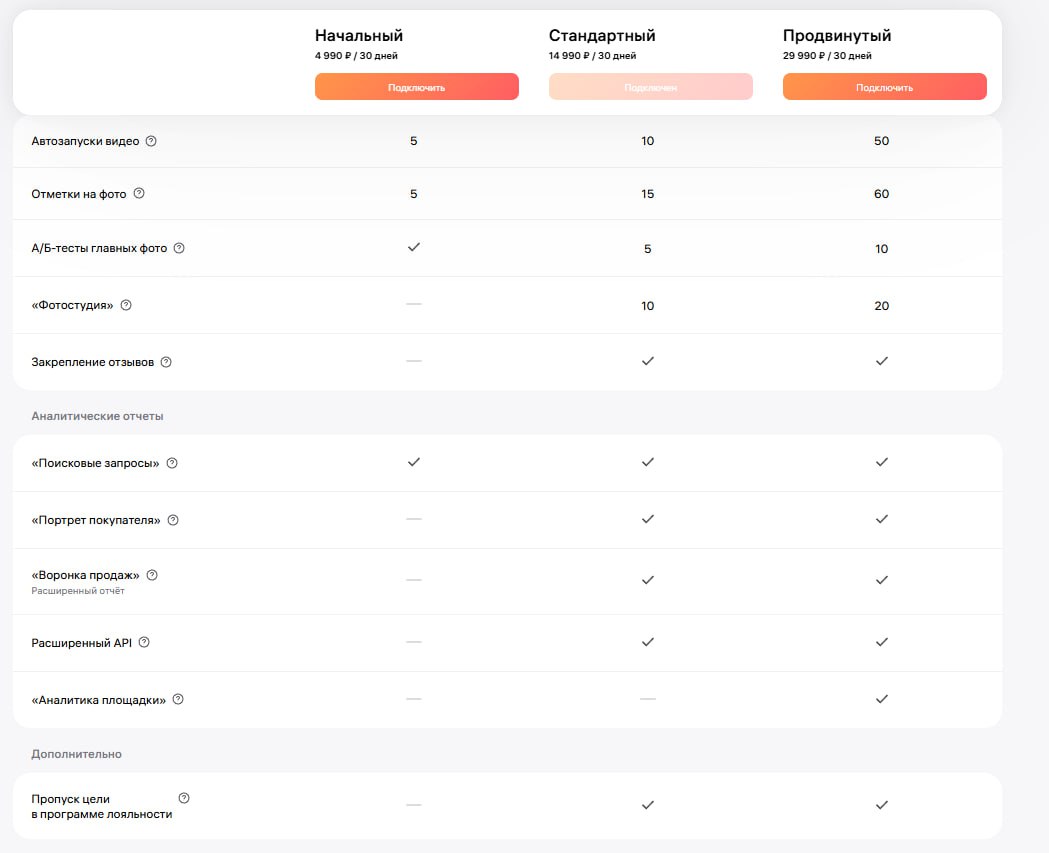1049x853 pixels.
Task: Click help icon beside Закрепление отзывов
Action: (x=166, y=362)
